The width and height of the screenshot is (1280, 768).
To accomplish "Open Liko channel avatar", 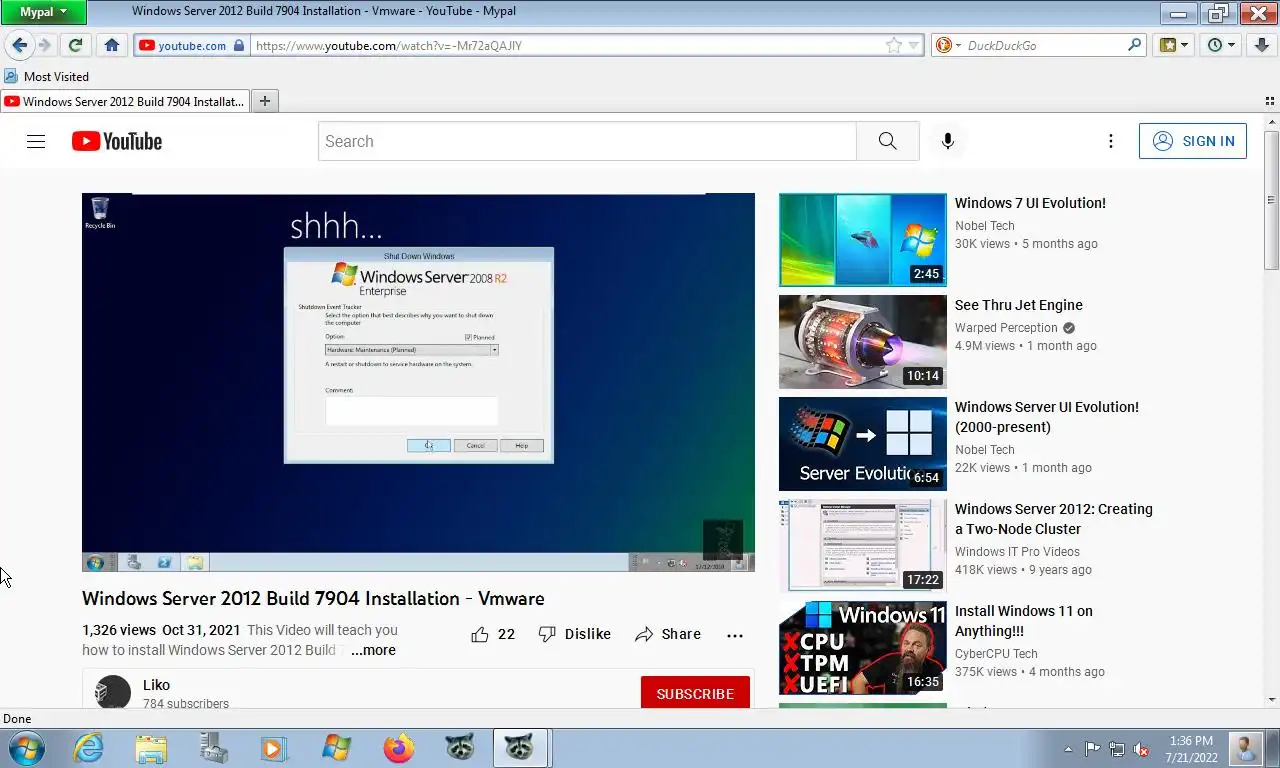I will 112,693.
